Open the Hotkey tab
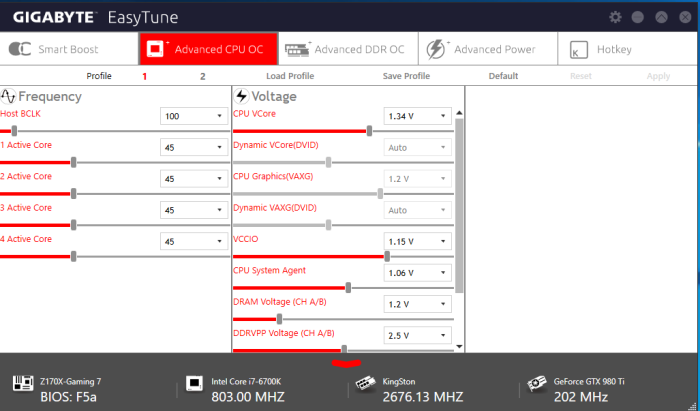The width and height of the screenshot is (700, 411). [x=628, y=49]
